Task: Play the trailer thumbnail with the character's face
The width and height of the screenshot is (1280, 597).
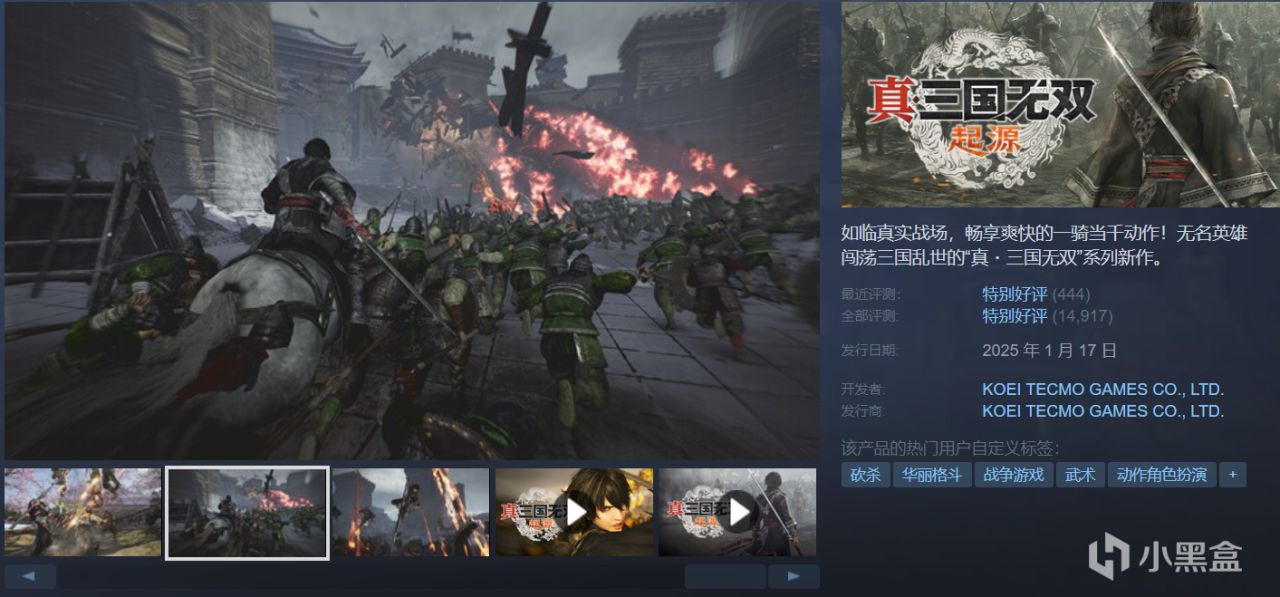Action: coord(574,512)
